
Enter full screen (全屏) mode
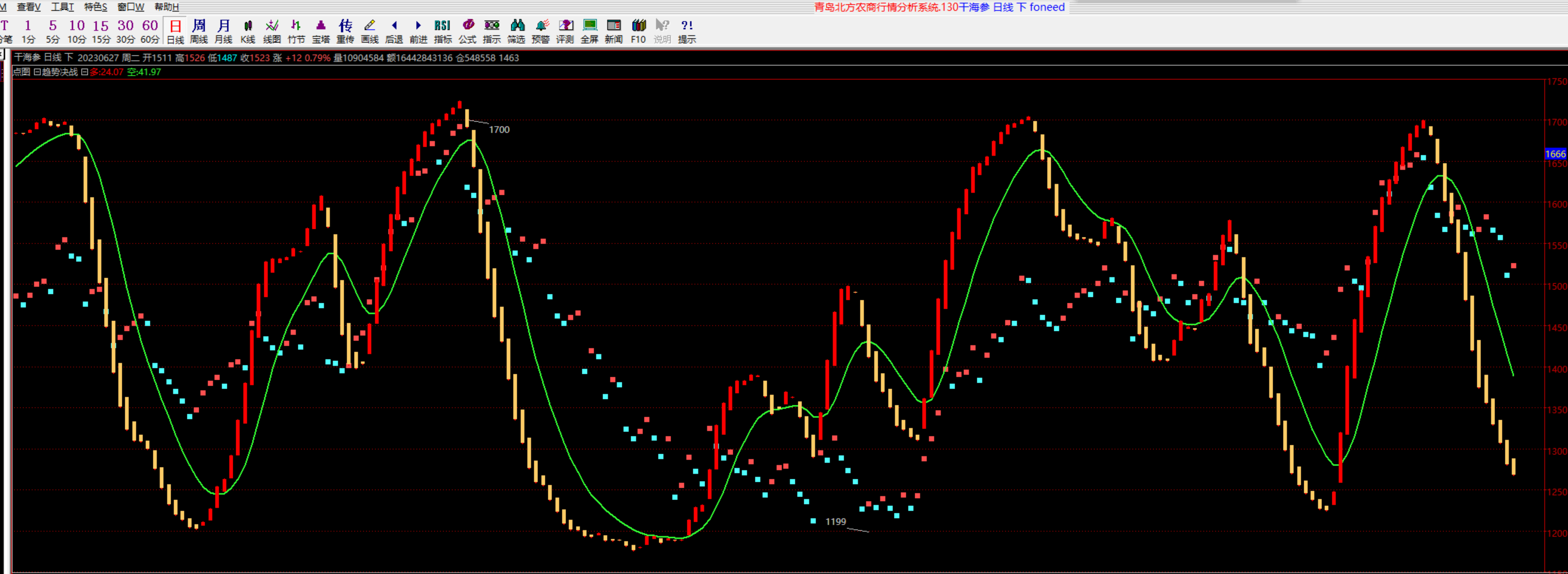coord(589,31)
